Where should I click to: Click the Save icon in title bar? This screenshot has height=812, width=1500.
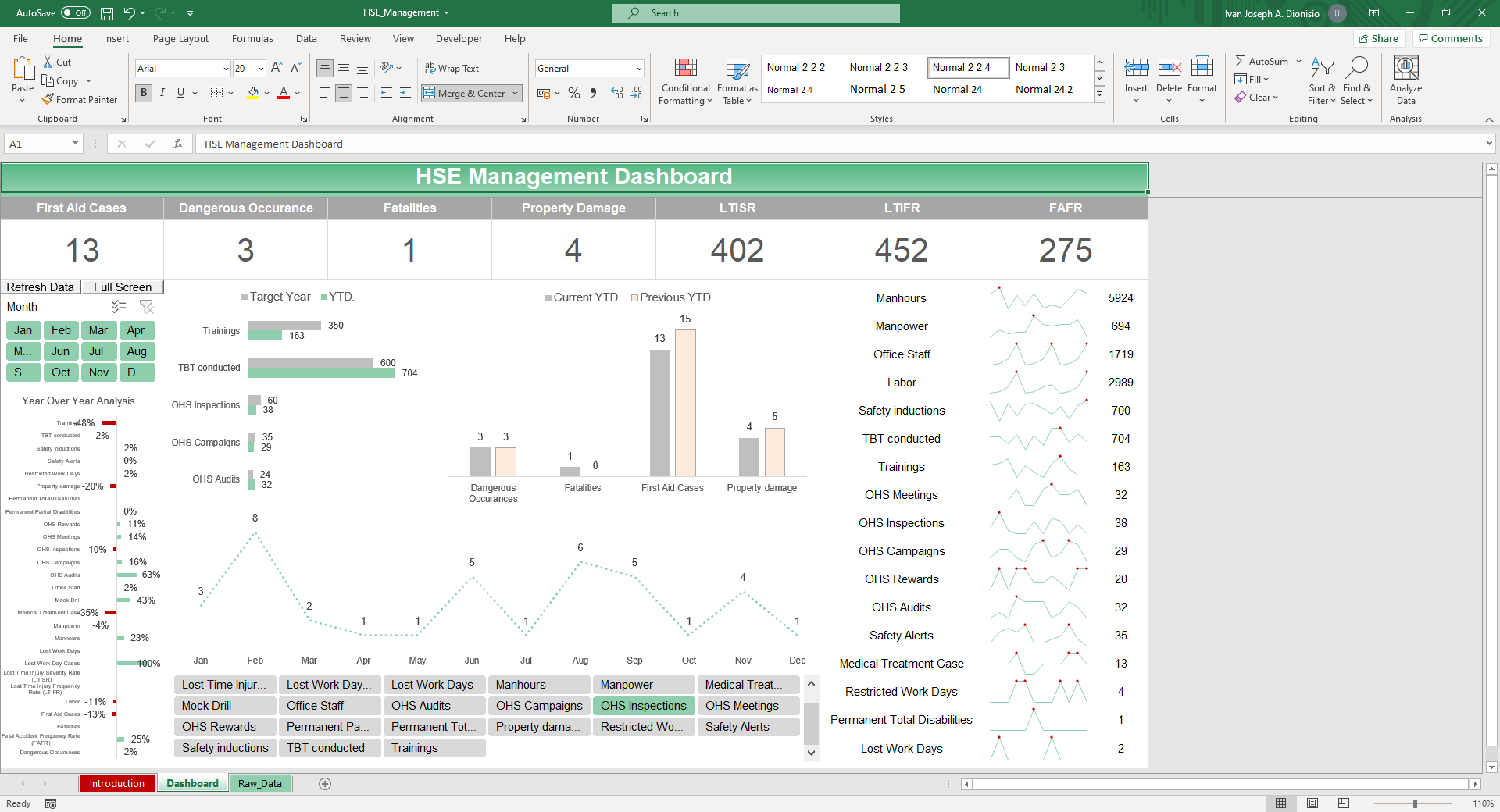tap(107, 13)
